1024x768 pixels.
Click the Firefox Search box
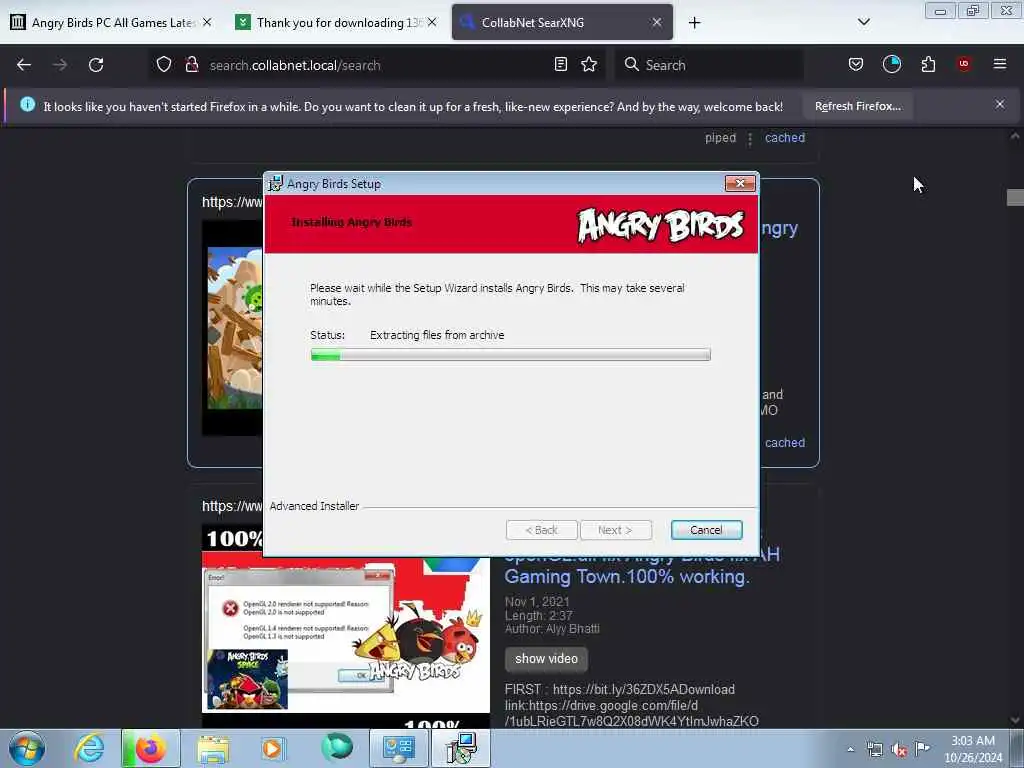[709, 65]
